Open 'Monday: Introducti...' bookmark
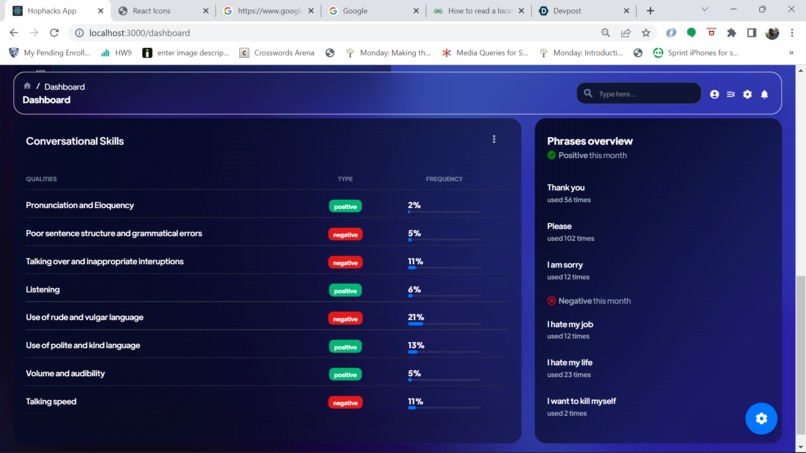 click(581, 52)
